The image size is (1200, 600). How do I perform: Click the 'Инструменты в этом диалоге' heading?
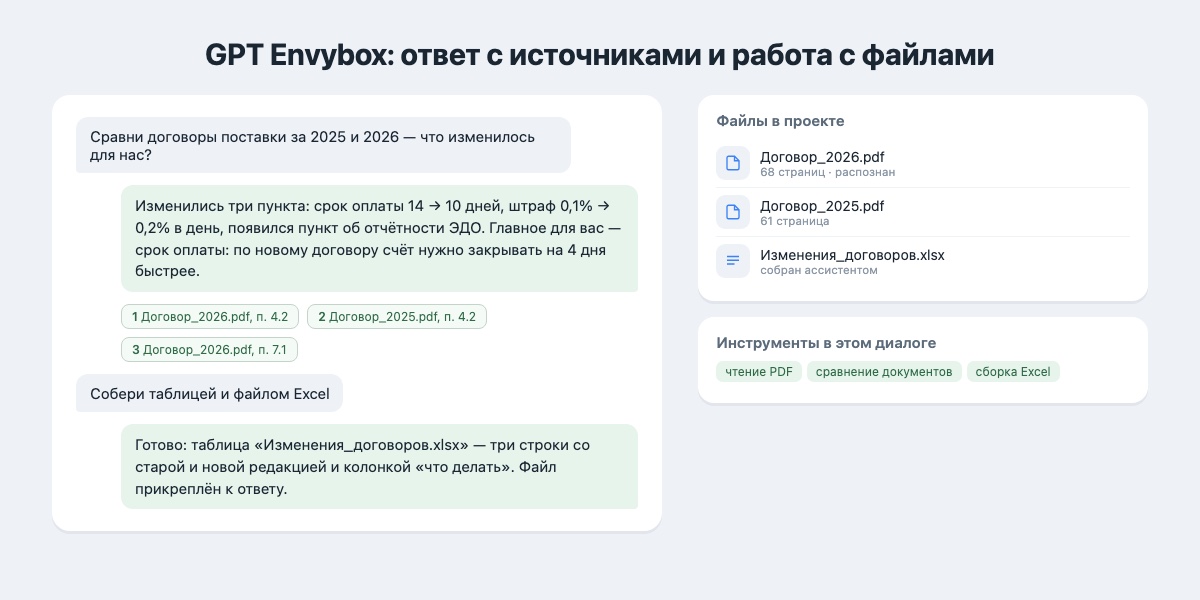(826, 343)
